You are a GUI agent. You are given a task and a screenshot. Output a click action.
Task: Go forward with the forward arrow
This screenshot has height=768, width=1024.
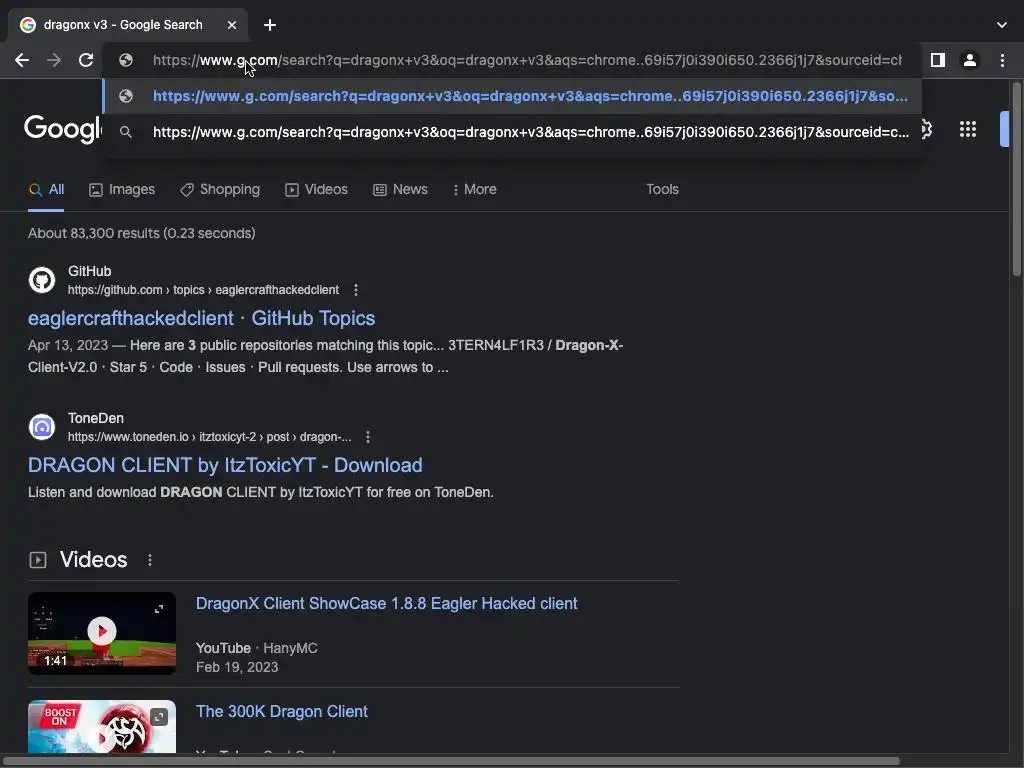[54, 60]
